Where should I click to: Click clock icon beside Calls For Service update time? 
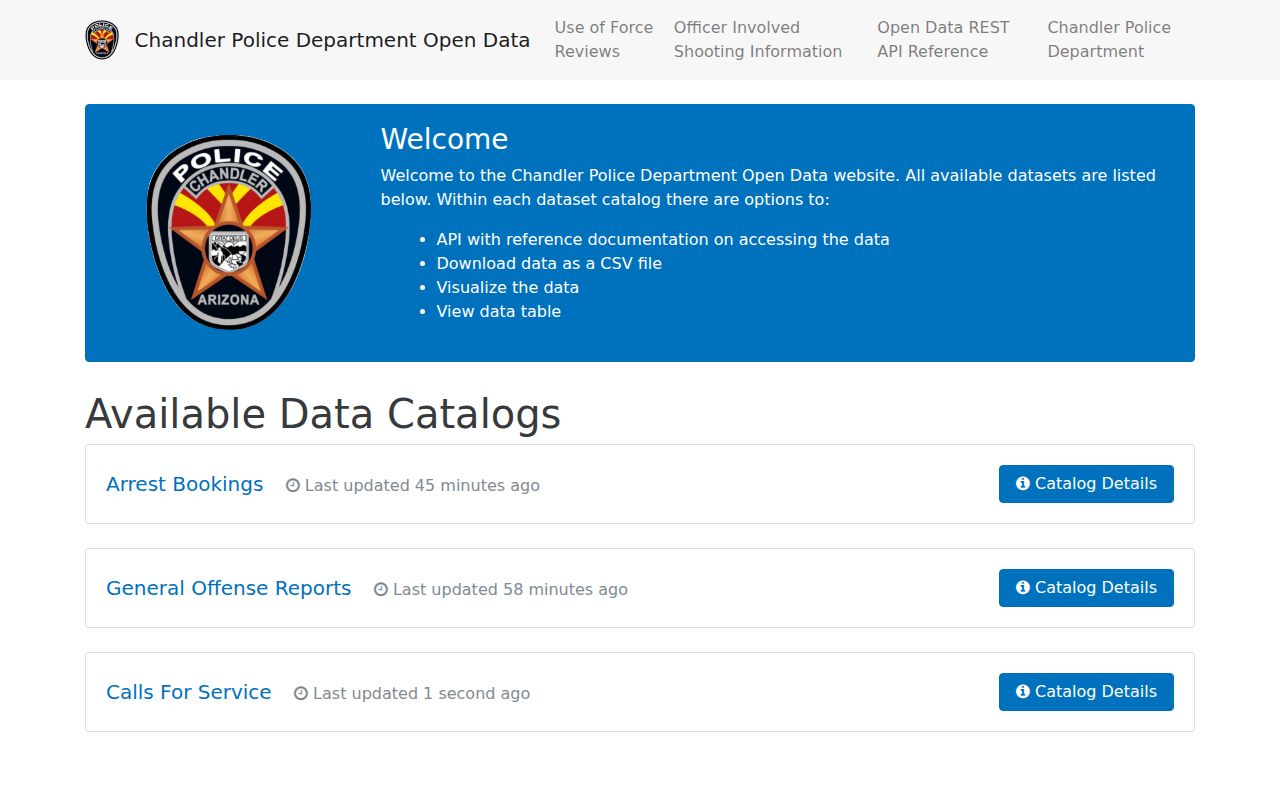click(301, 693)
